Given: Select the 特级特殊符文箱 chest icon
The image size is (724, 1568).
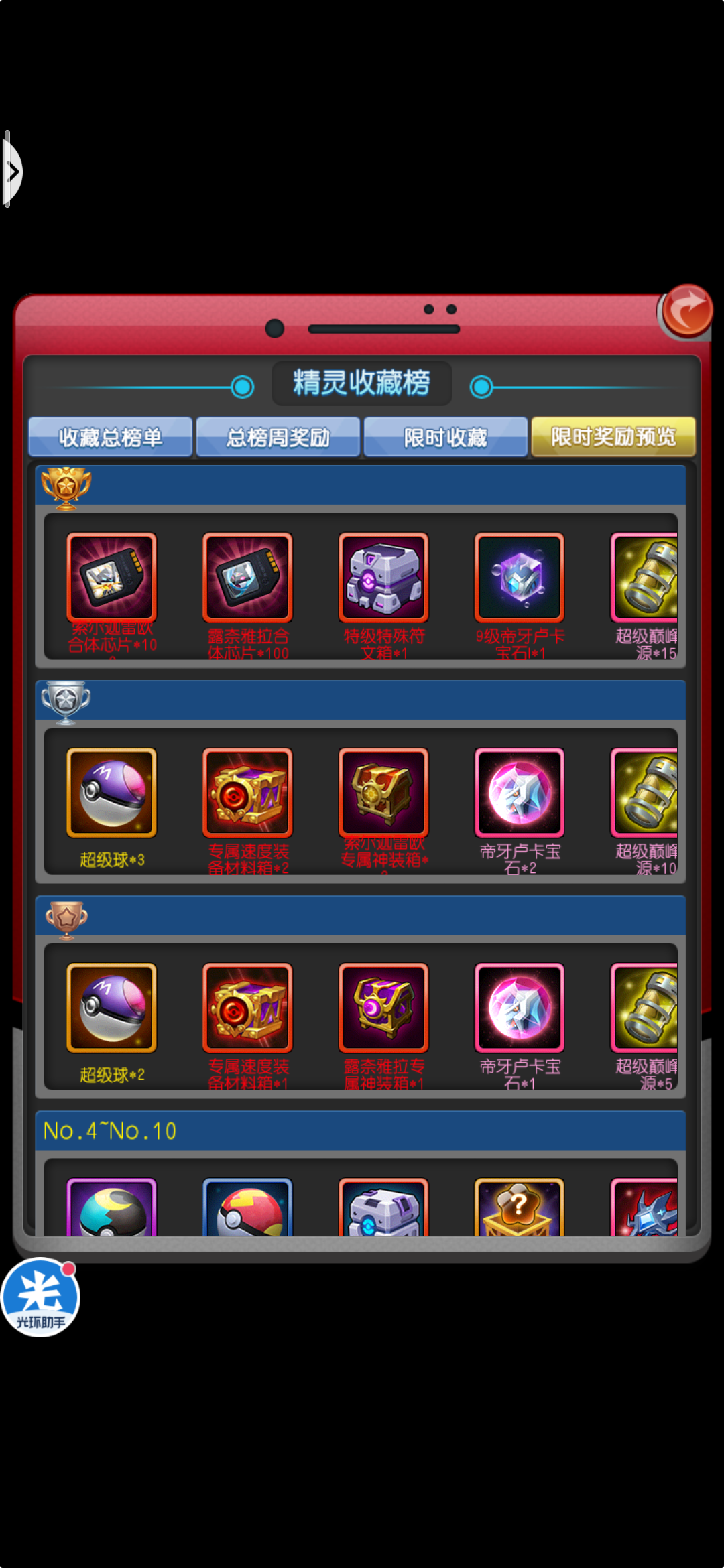Looking at the screenshot, I should pos(383,577).
